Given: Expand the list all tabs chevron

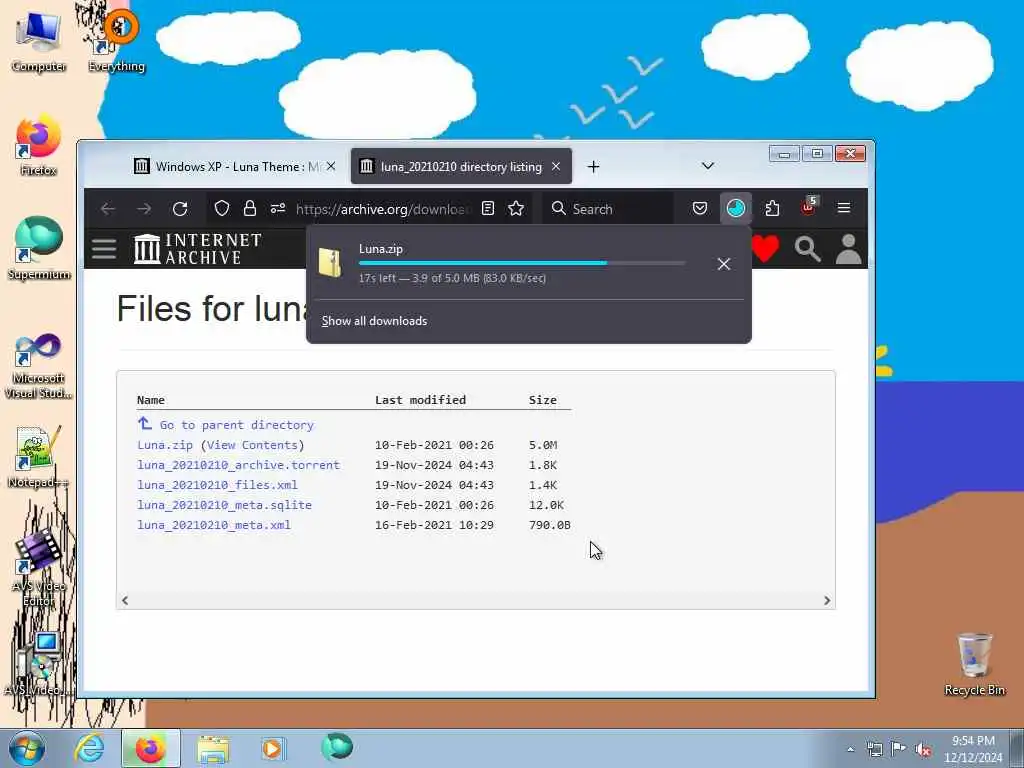Looking at the screenshot, I should click(708, 167).
